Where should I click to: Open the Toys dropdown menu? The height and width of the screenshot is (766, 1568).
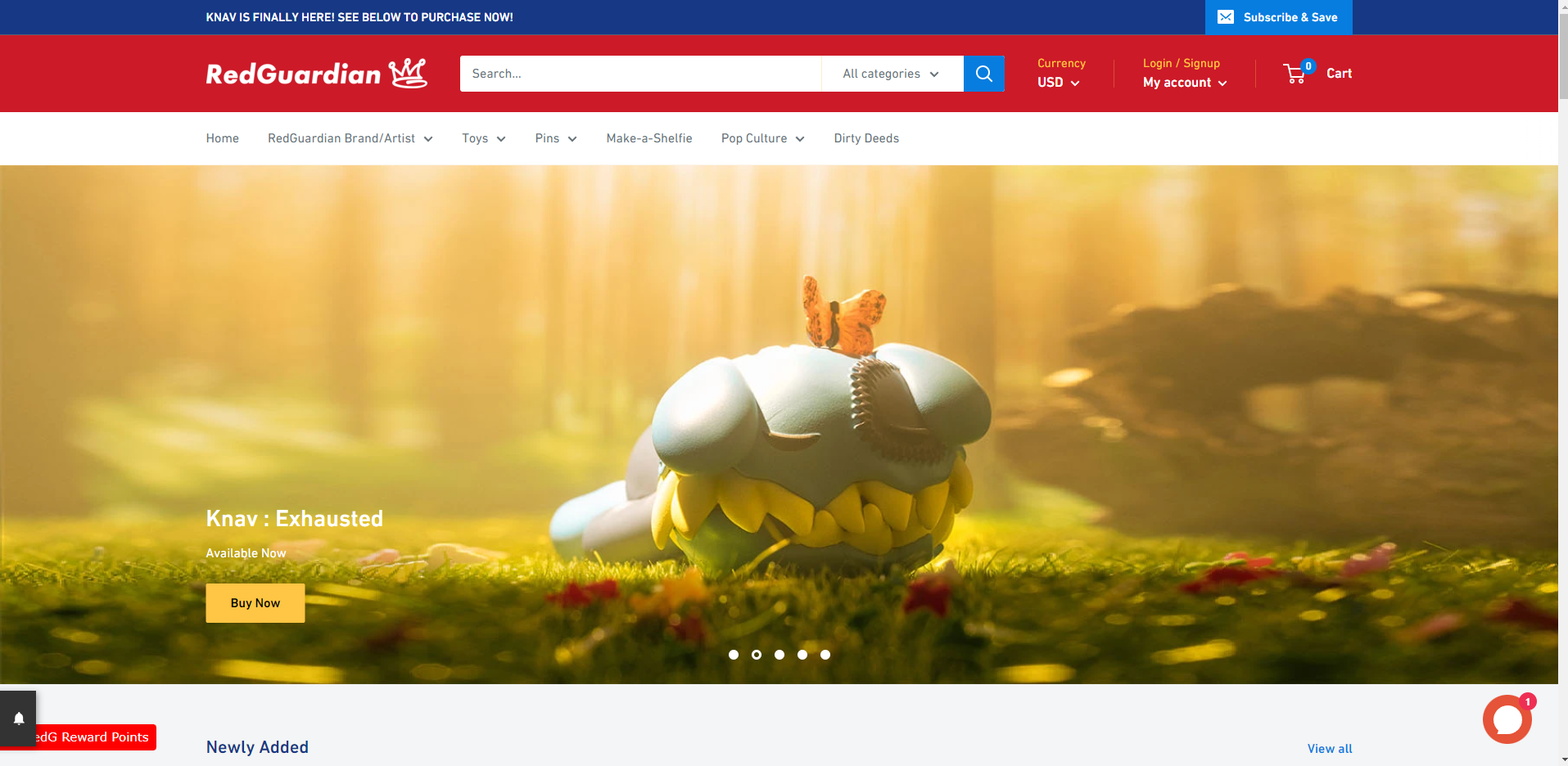coord(484,138)
